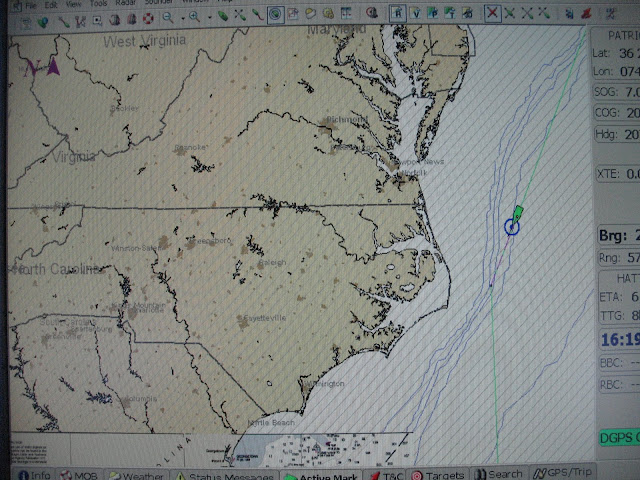Open the Radar menu
This screenshot has height=480, width=640.
coord(126,2)
